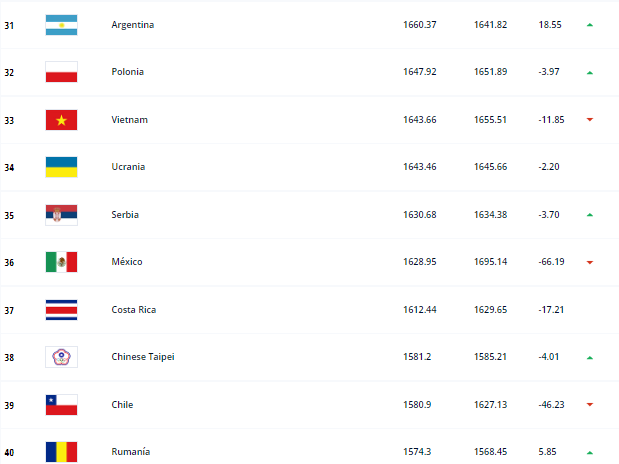Screen dimensions: 619x464
Task: Click the rank number 39 for Chile
Action: pyautogui.click(x=9, y=406)
